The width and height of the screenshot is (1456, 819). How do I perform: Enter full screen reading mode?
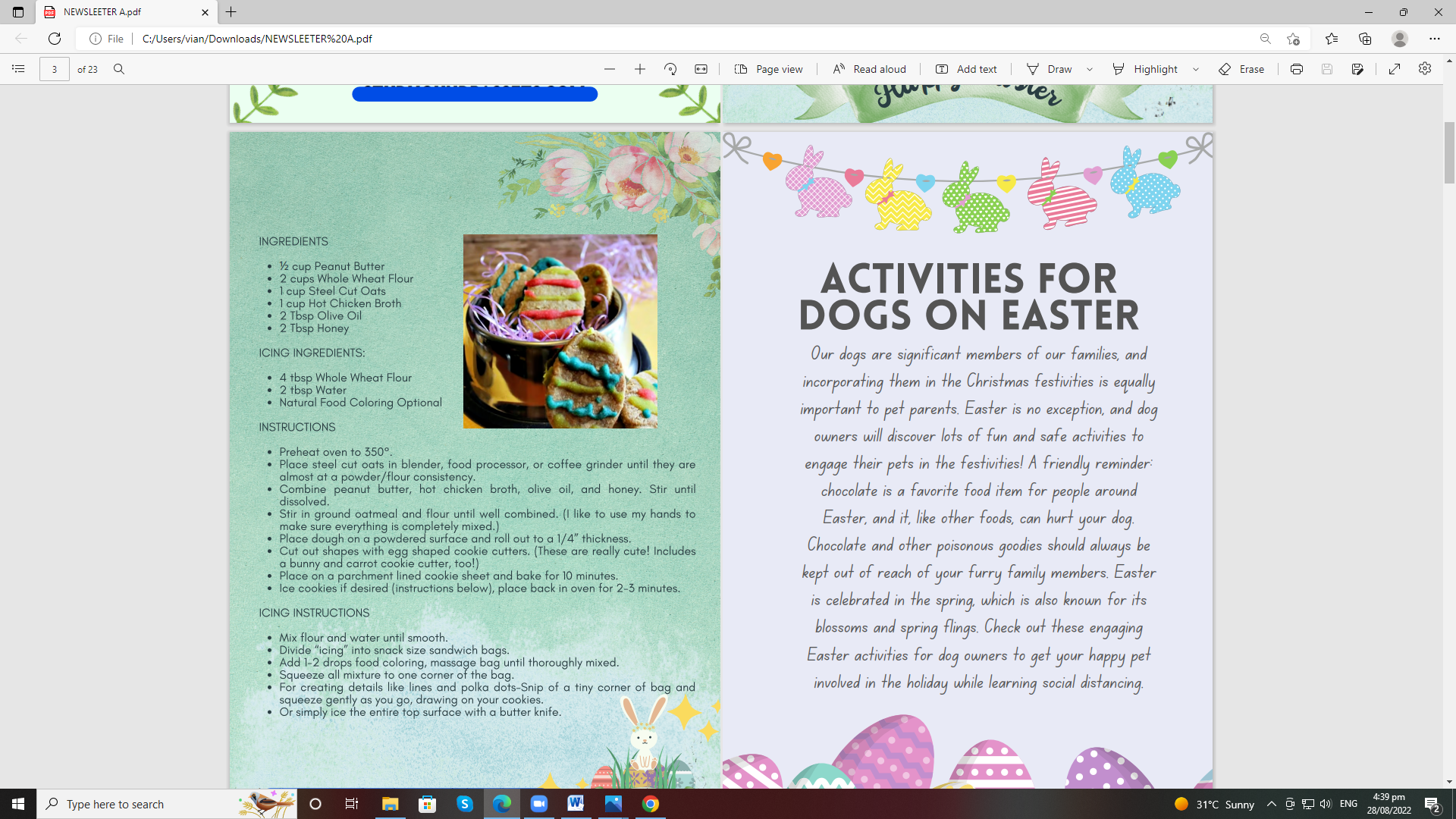(x=1394, y=69)
